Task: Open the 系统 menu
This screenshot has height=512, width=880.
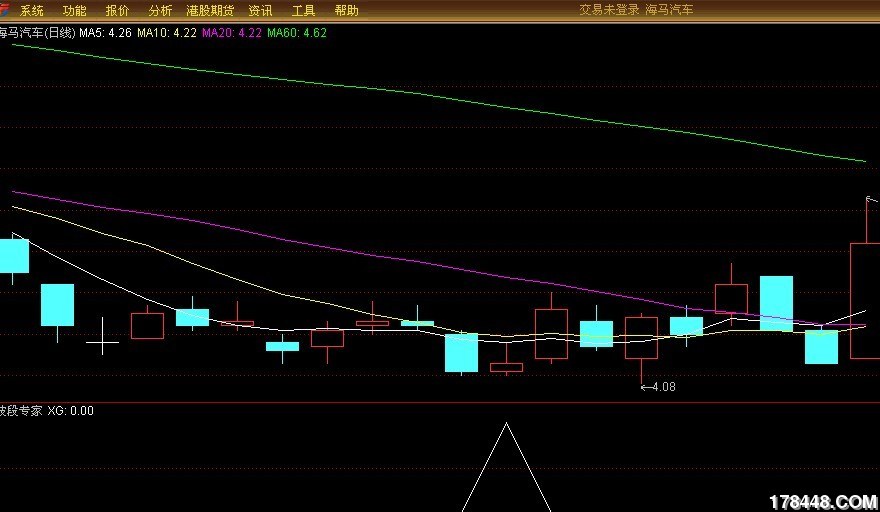Action: (32, 10)
